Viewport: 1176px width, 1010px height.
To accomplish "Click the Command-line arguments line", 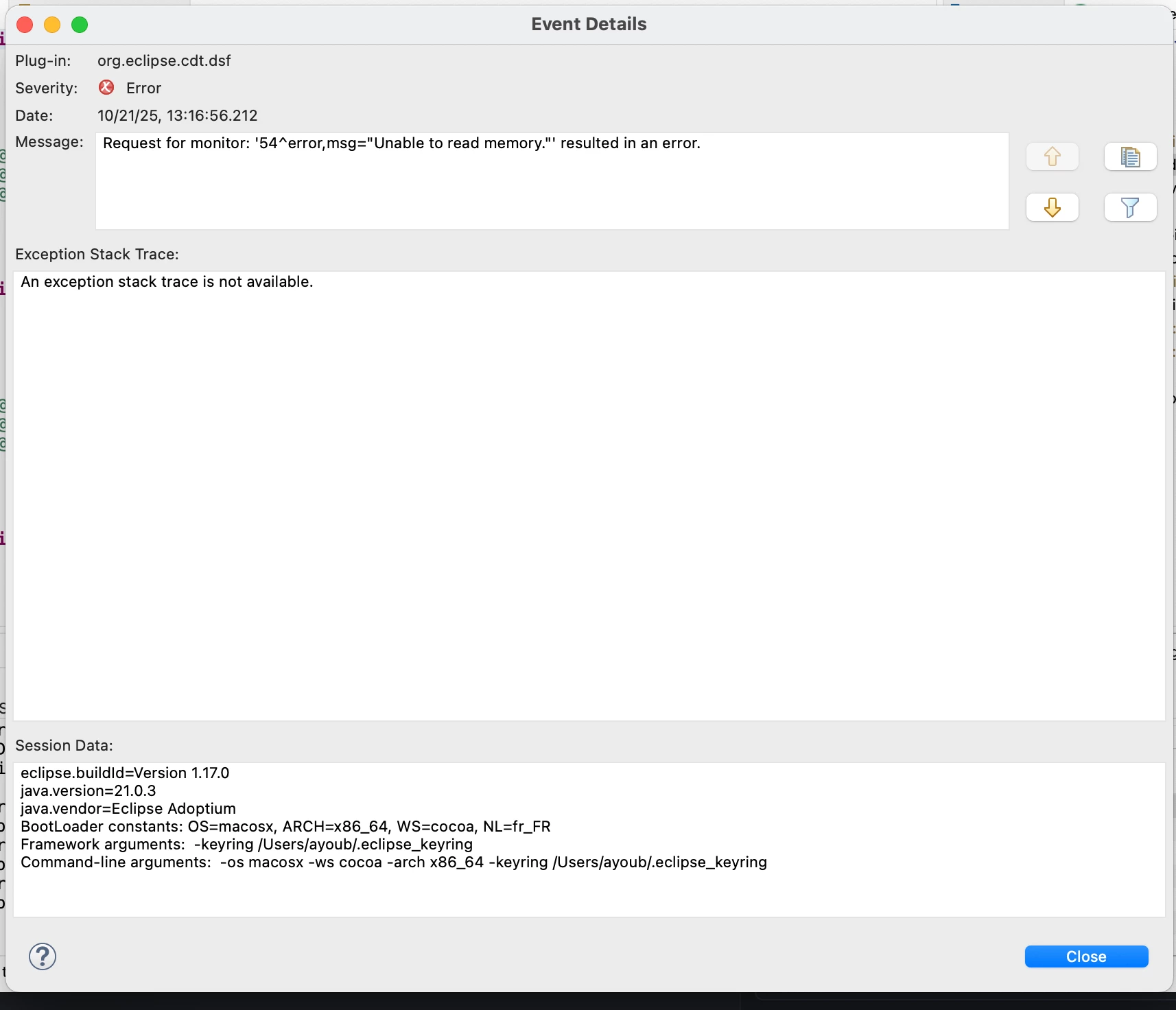I will tap(394, 862).
